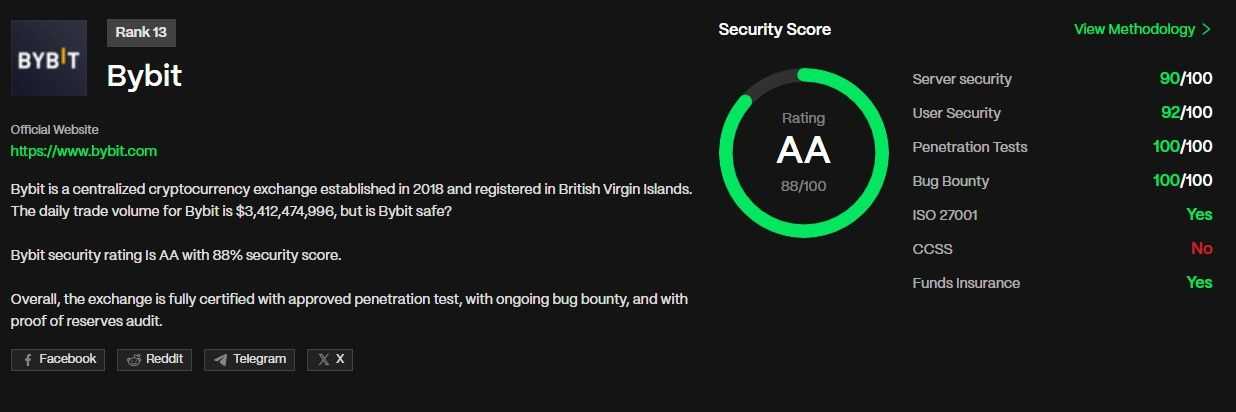Screen dimensions: 1236x412
Task: Open the official bybit.com website link
Action: click(x=84, y=151)
